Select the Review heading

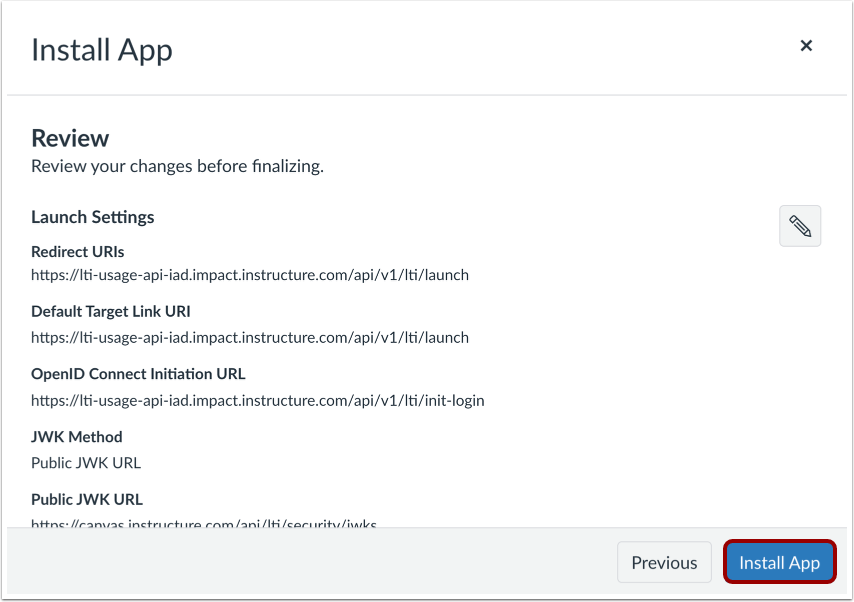tap(70, 138)
